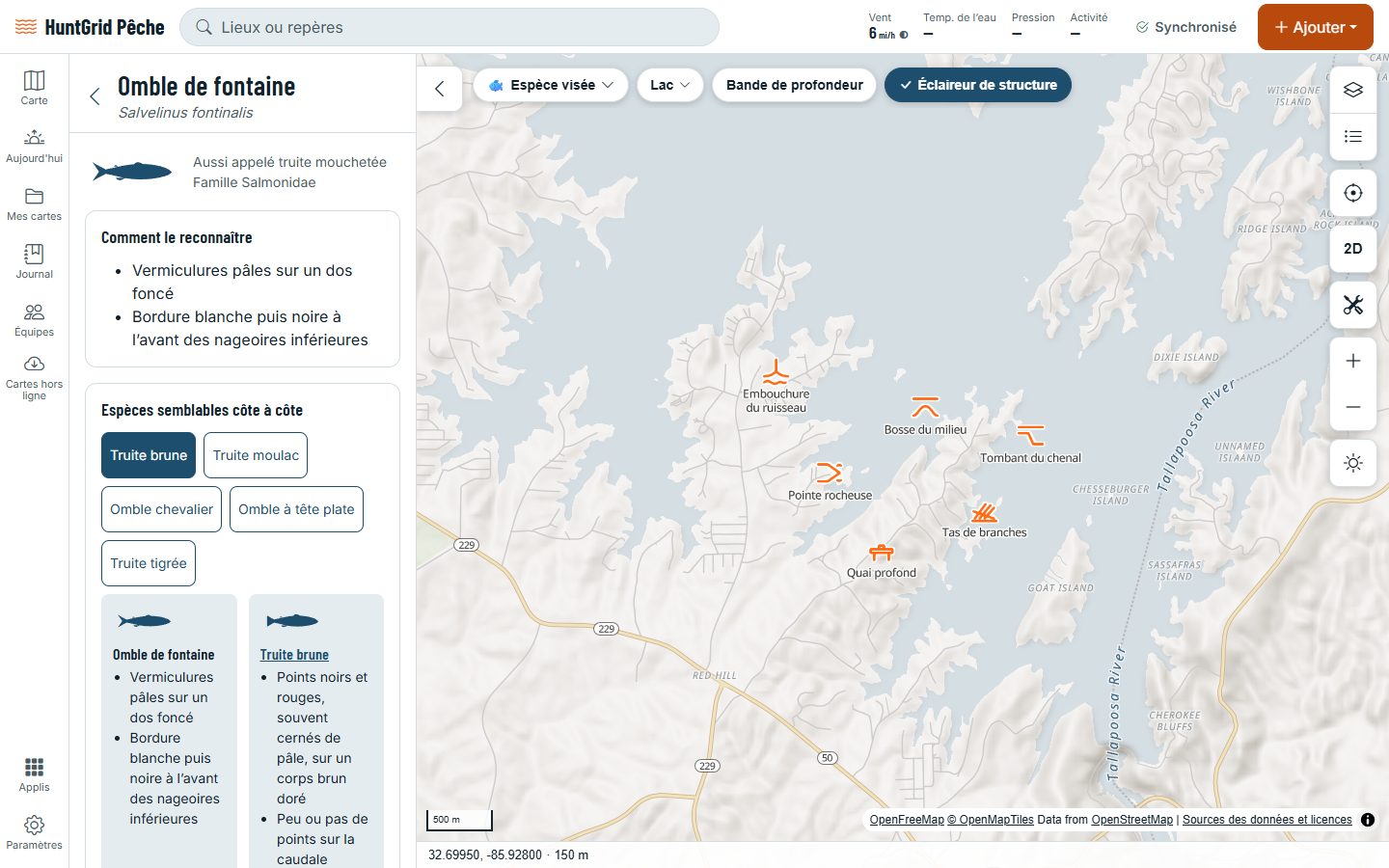This screenshot has height=868, width=1389.
Task: Show the map legend list icon
Action: tap(1353, 136)
